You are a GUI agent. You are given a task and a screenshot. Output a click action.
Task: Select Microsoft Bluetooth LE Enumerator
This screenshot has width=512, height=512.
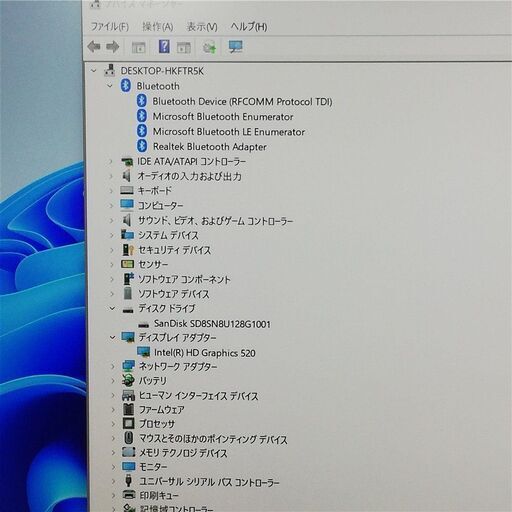click(x=229, y=132)
